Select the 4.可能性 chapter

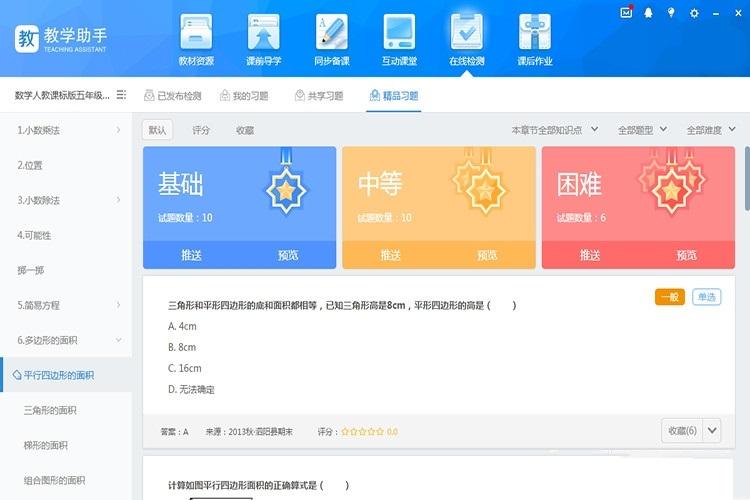(x=34, y=235)
